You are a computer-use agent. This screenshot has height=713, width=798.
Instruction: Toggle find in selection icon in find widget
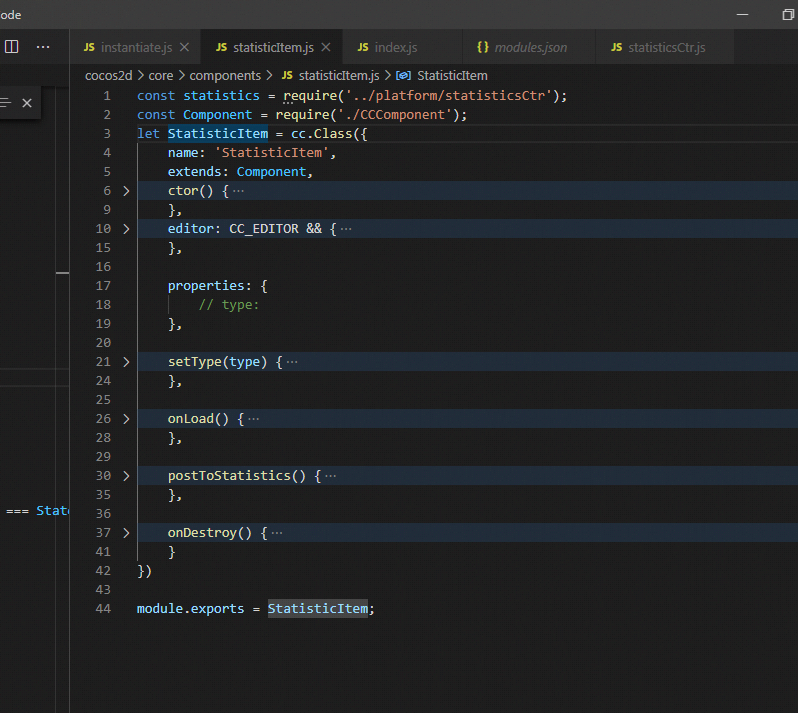[6, 103]
